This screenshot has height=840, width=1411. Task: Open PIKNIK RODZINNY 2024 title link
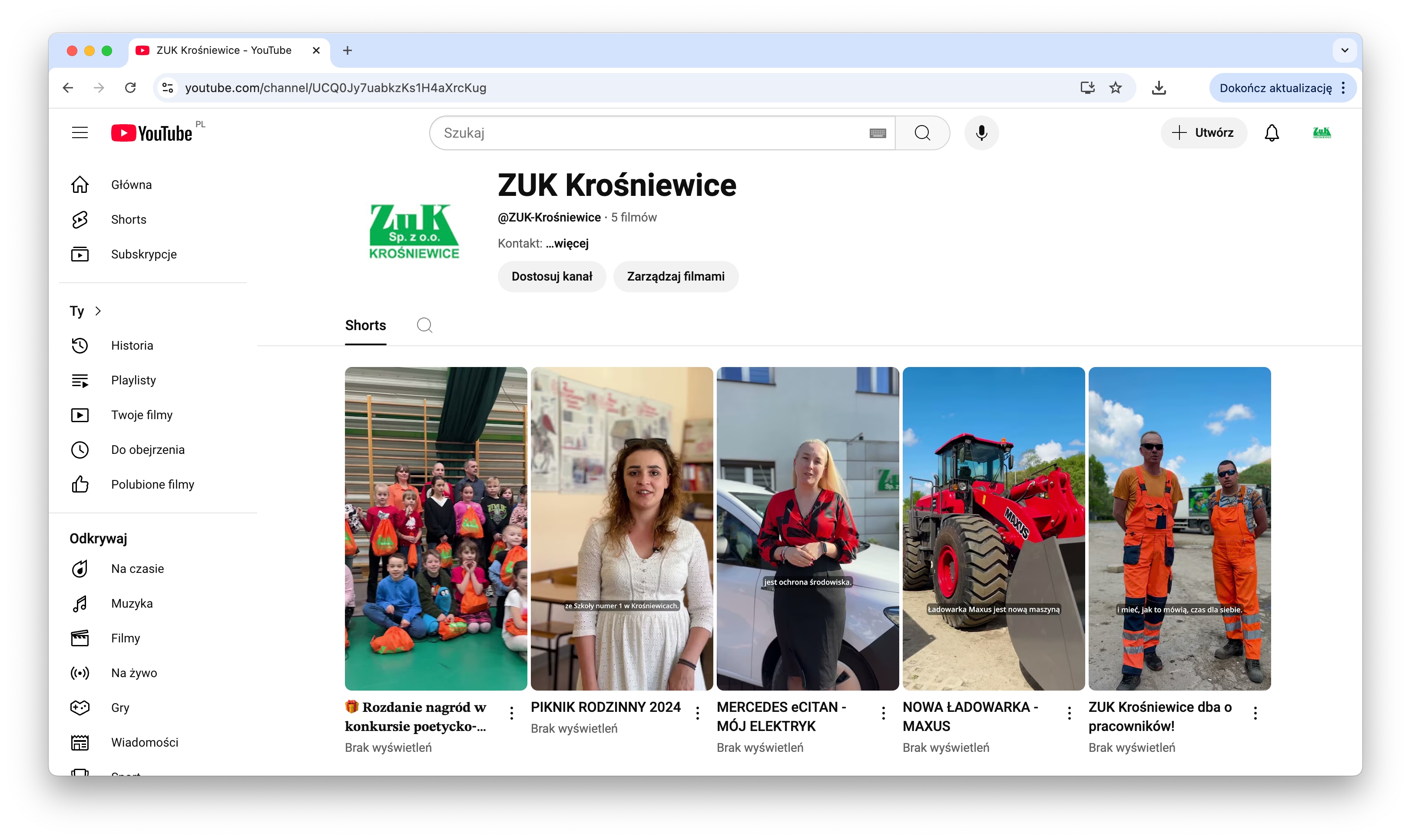coord(605,707)
